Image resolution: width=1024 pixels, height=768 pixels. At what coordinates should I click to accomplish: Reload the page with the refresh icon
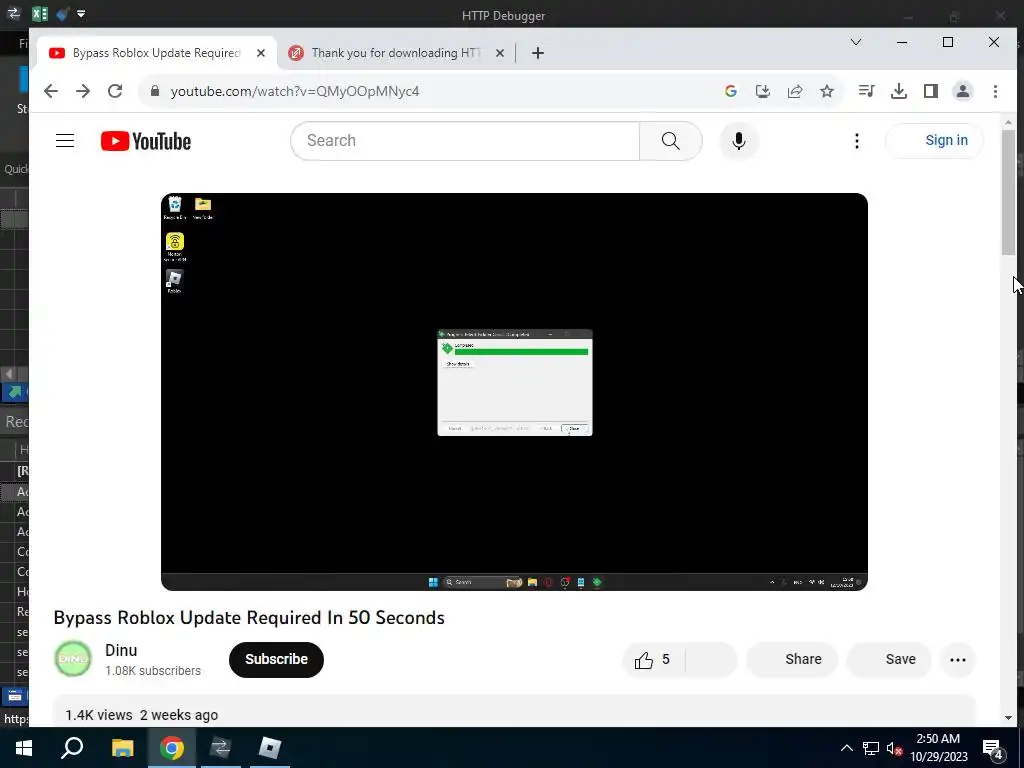point(115,91)
